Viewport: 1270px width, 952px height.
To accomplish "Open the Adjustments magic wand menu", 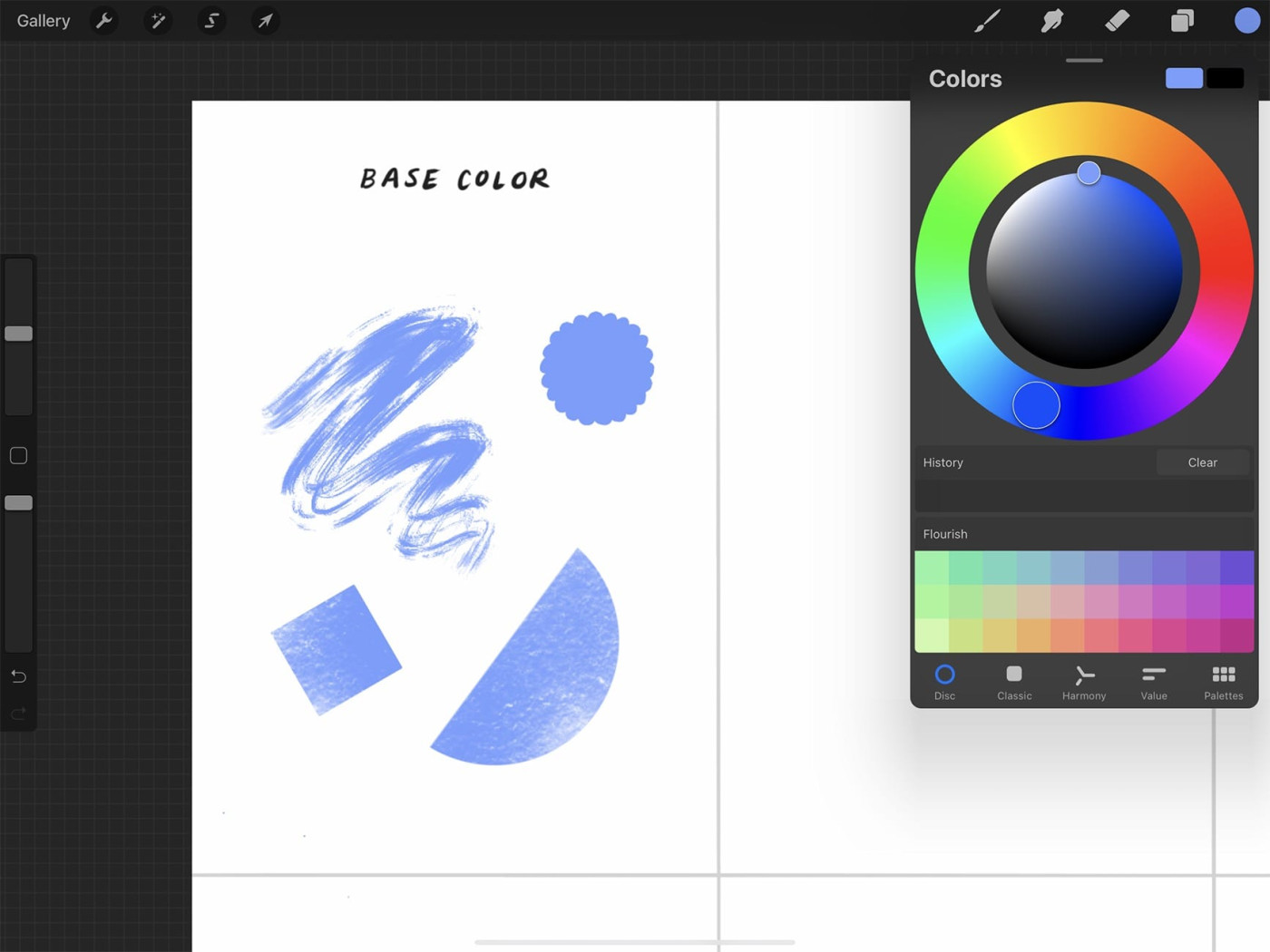I will tap(158, 21).
